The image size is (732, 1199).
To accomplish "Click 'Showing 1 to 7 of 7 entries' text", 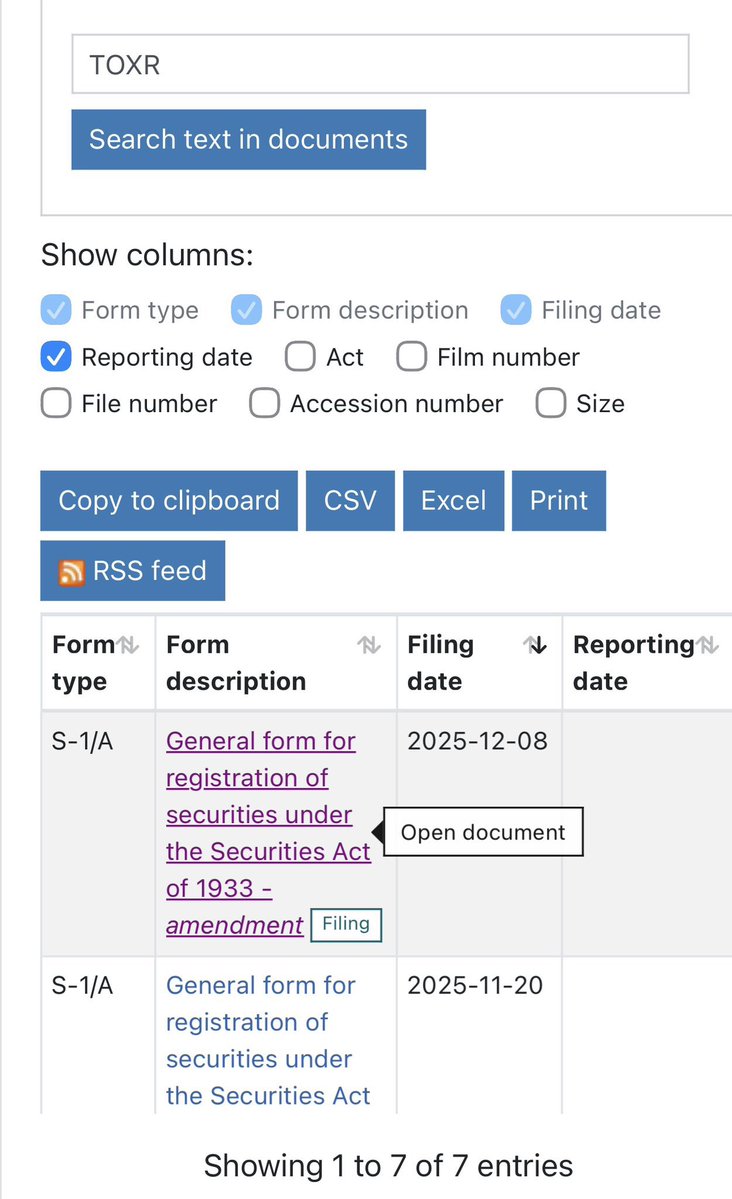I will coord(388,1166).
